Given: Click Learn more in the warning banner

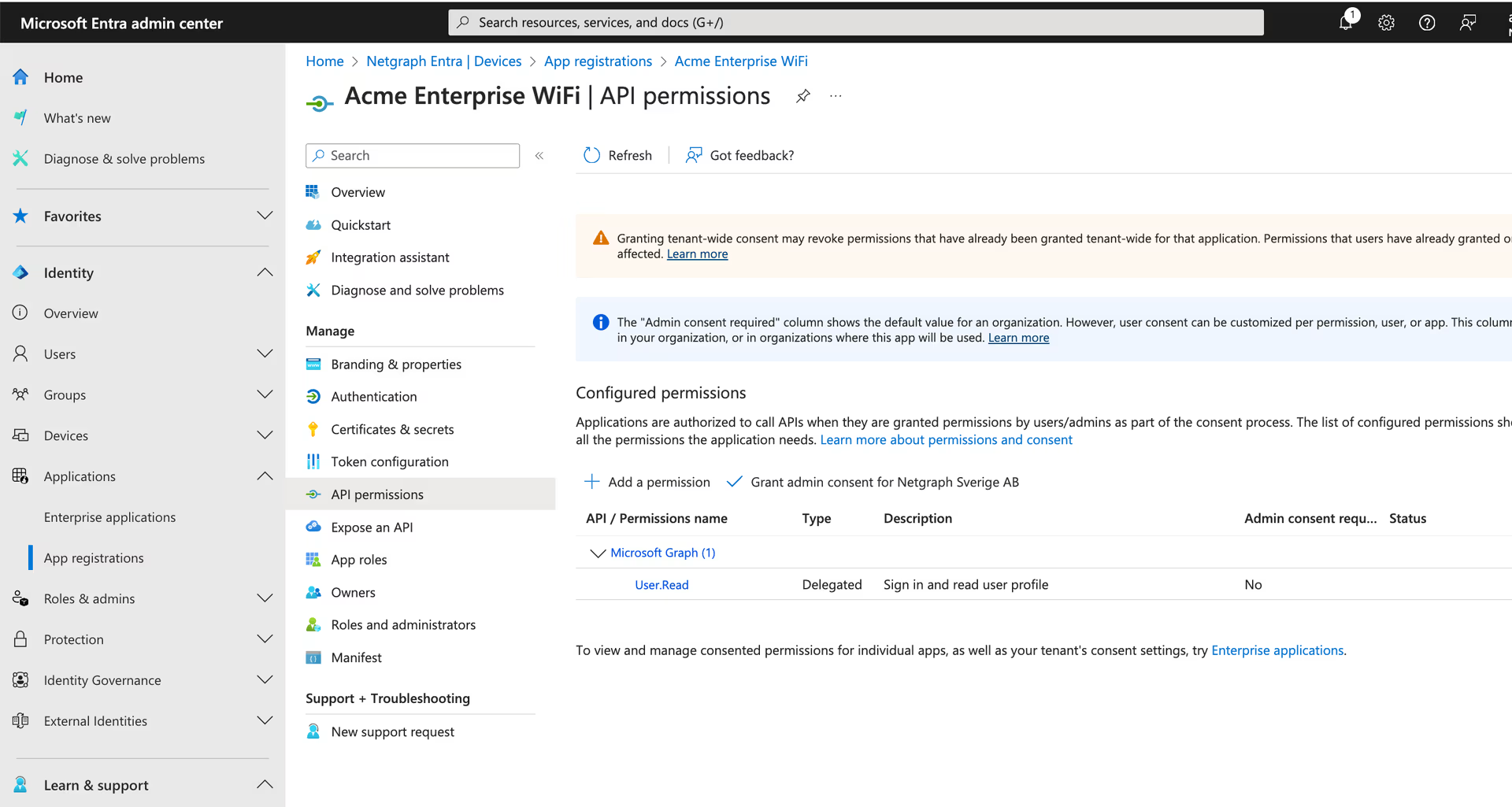Looking at the screenshot, I should (x=697, y=254).
